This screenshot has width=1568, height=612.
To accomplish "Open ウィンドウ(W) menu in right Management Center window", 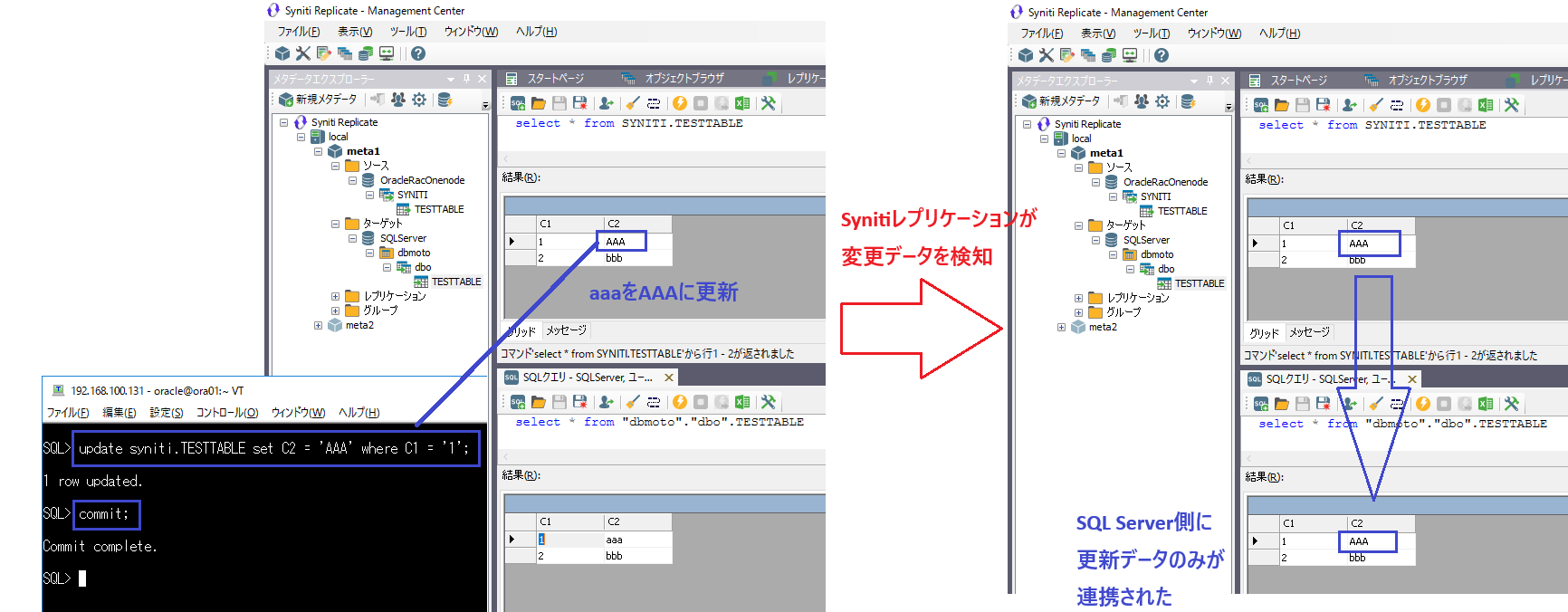I will click(1214, 33).
